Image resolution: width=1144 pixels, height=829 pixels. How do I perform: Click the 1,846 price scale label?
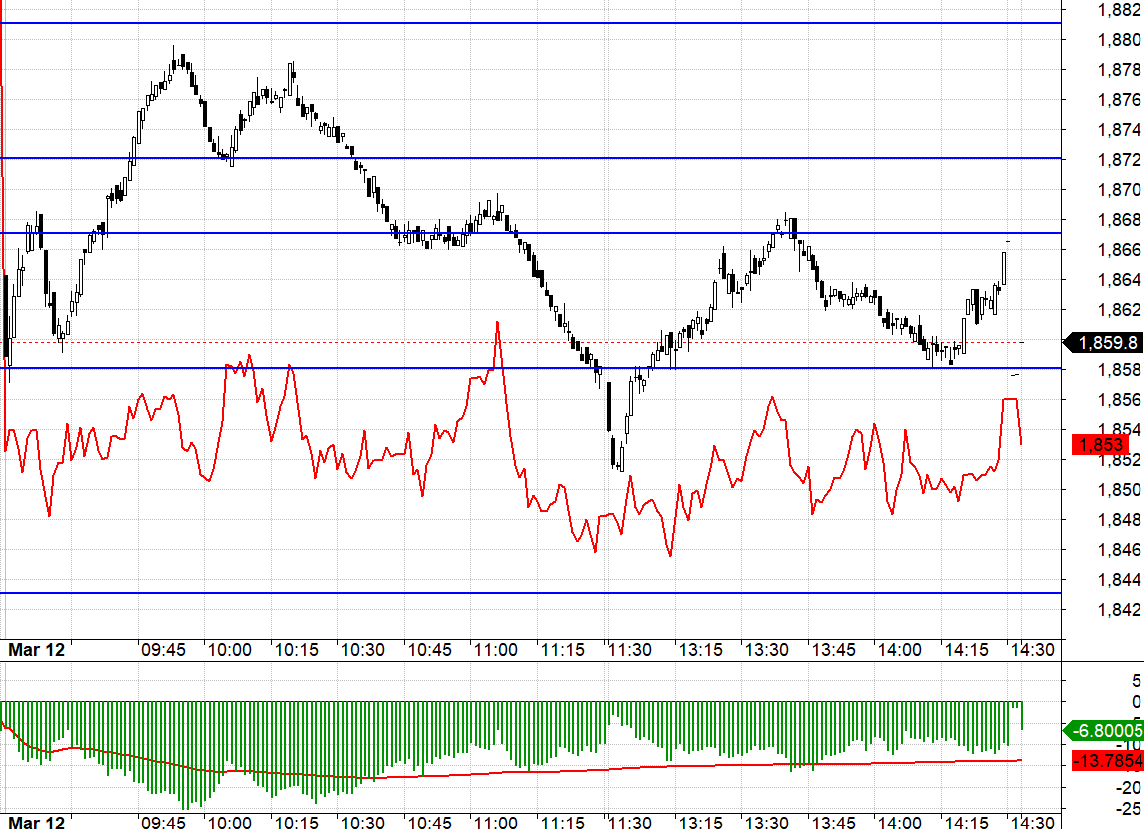[1119, 550]
